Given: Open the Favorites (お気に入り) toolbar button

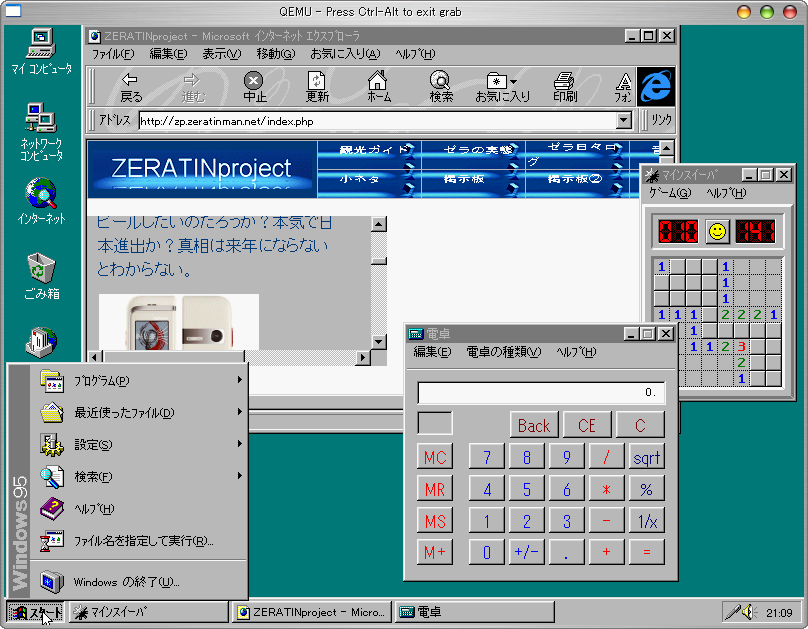Looking at the screenshot, I should point(502,87).
